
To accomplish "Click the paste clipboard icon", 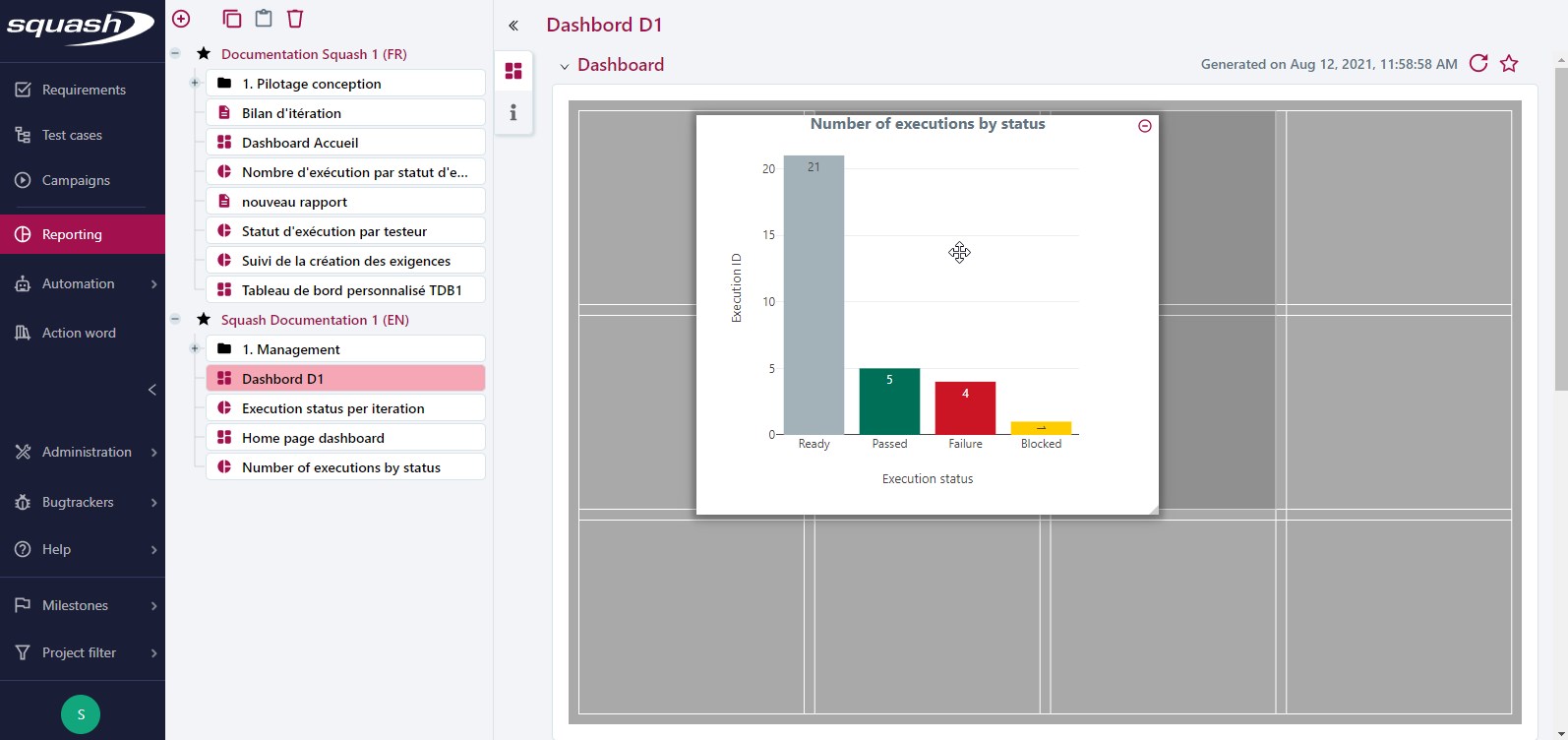I will [264, 19].
